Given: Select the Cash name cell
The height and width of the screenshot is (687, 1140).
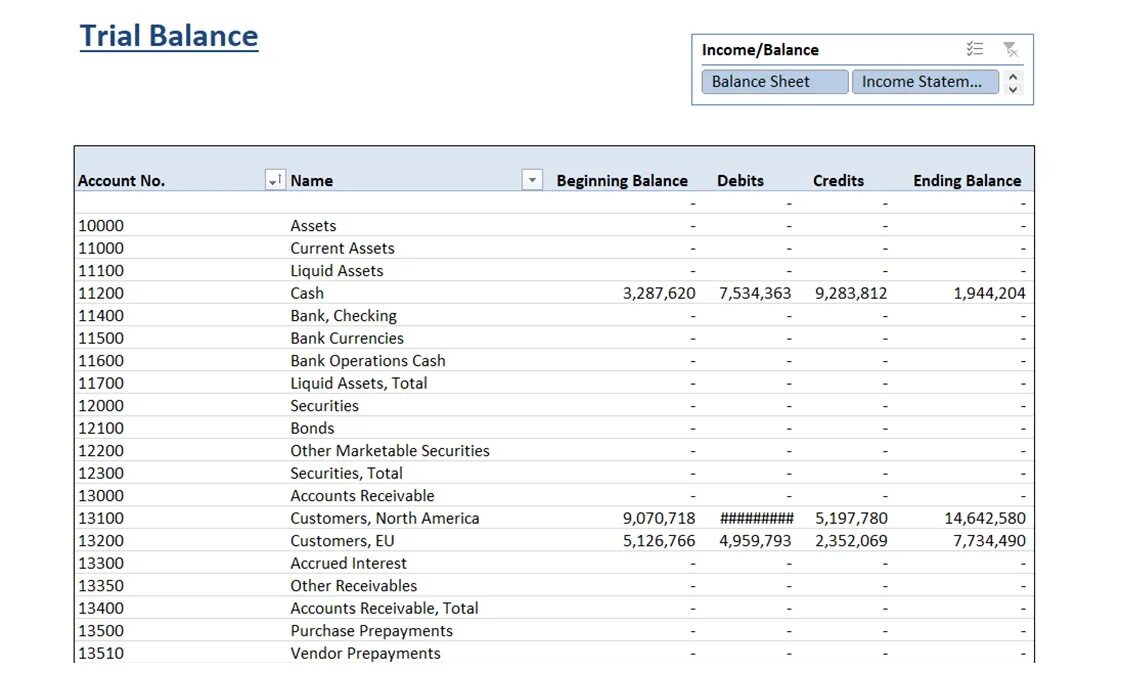Looking at the screenshot, I should pos(307,293).
